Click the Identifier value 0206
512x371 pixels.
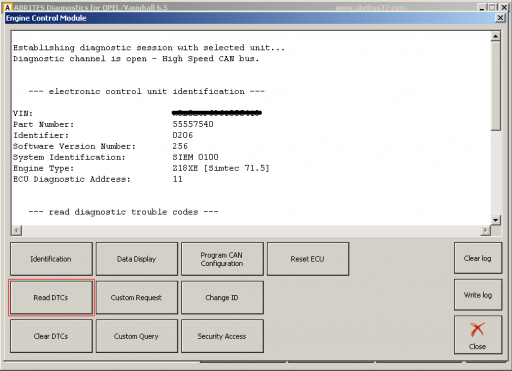(x=182, y=135)
